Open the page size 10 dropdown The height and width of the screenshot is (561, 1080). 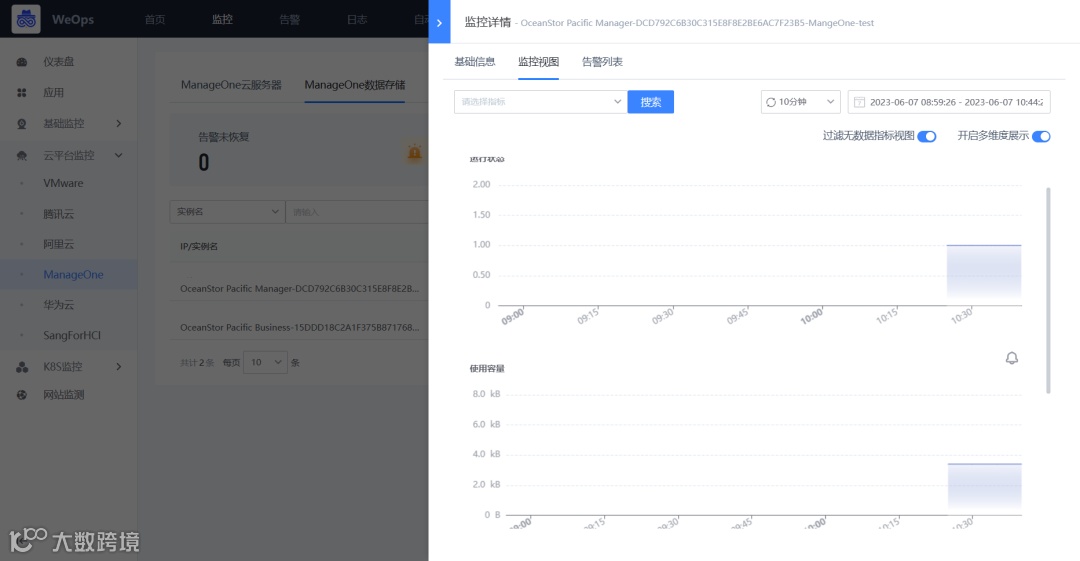point(265,363)
